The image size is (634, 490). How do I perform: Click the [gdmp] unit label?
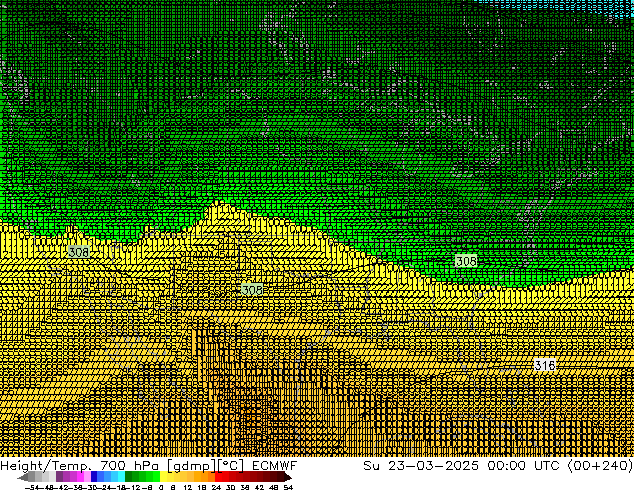(x=192, y=466)
